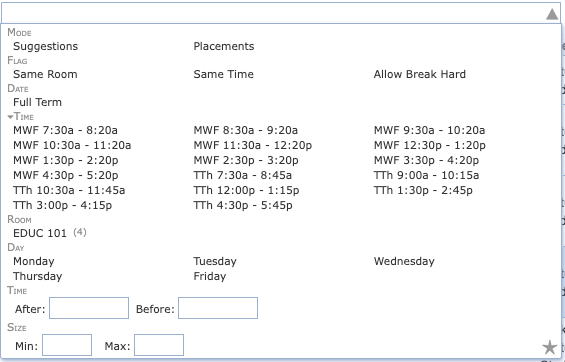
Task: Focus the Before time field
Action: pos(218,308)
